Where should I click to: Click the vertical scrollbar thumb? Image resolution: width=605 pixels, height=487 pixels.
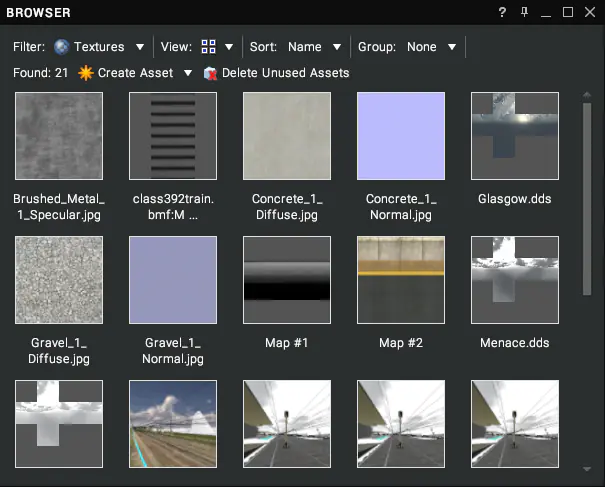587,199
